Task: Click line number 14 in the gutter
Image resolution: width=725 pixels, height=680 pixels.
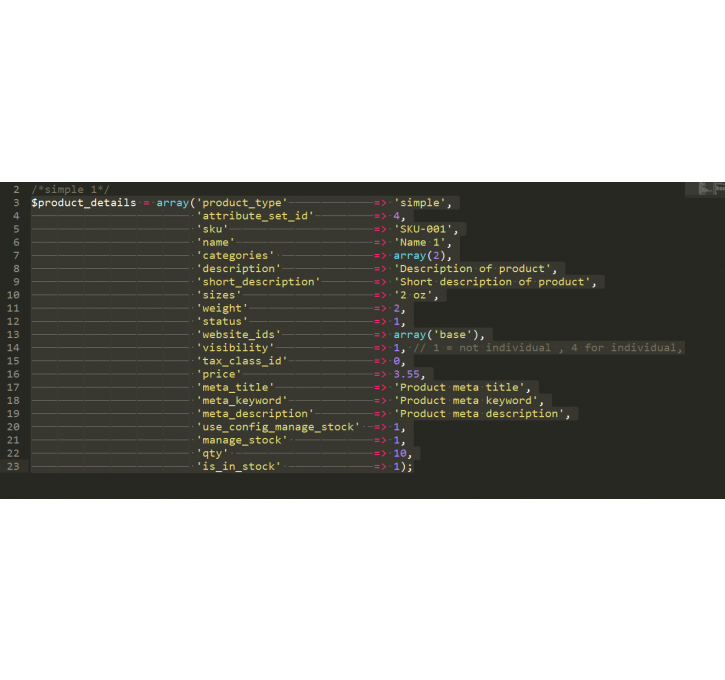Action: pos(13,348)
